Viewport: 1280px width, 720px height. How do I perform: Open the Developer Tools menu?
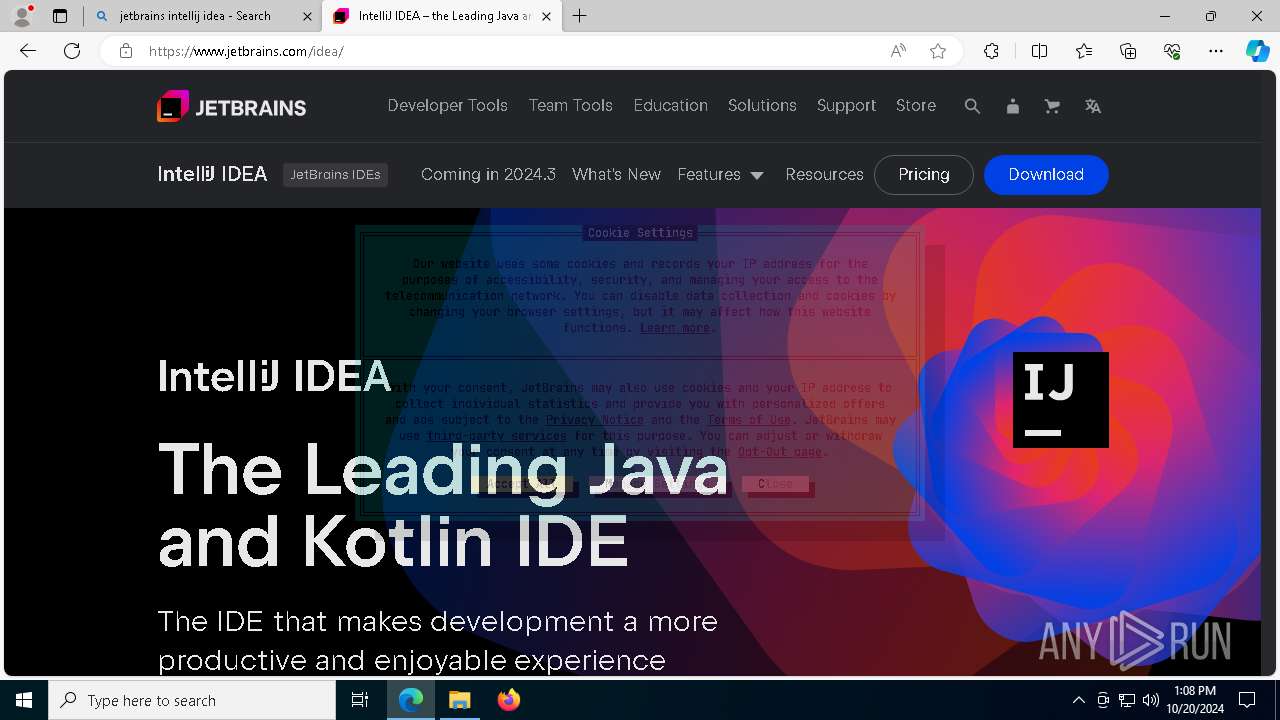[447, 106]
